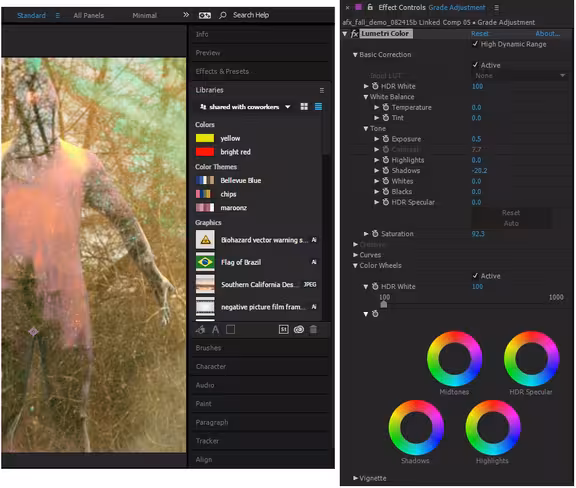The height and width of the screenshot is (488, 576).
Task: Click the Creative Cloud sync icon
Action: pyautogui.click(x=299, y=330)
